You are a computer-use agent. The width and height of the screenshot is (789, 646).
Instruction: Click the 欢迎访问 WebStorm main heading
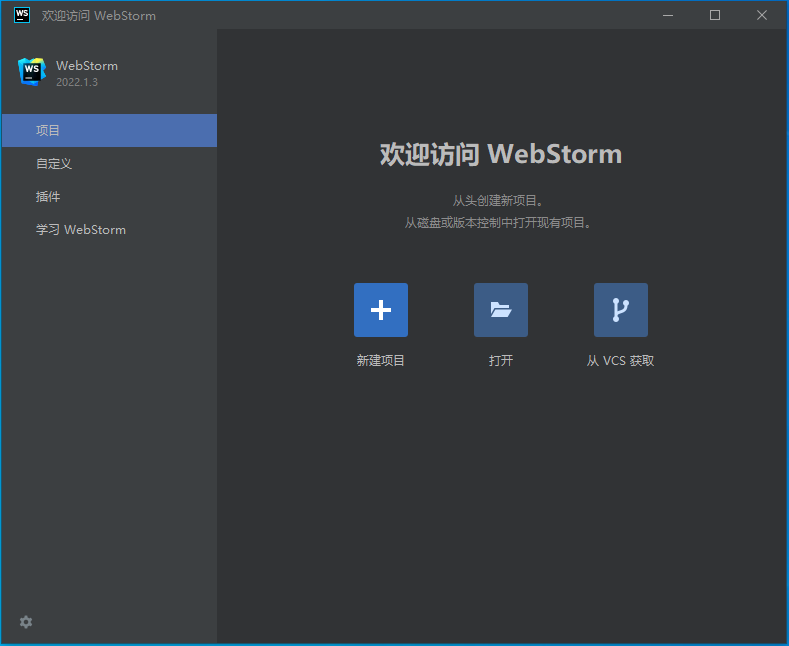[x=501, y=154]
